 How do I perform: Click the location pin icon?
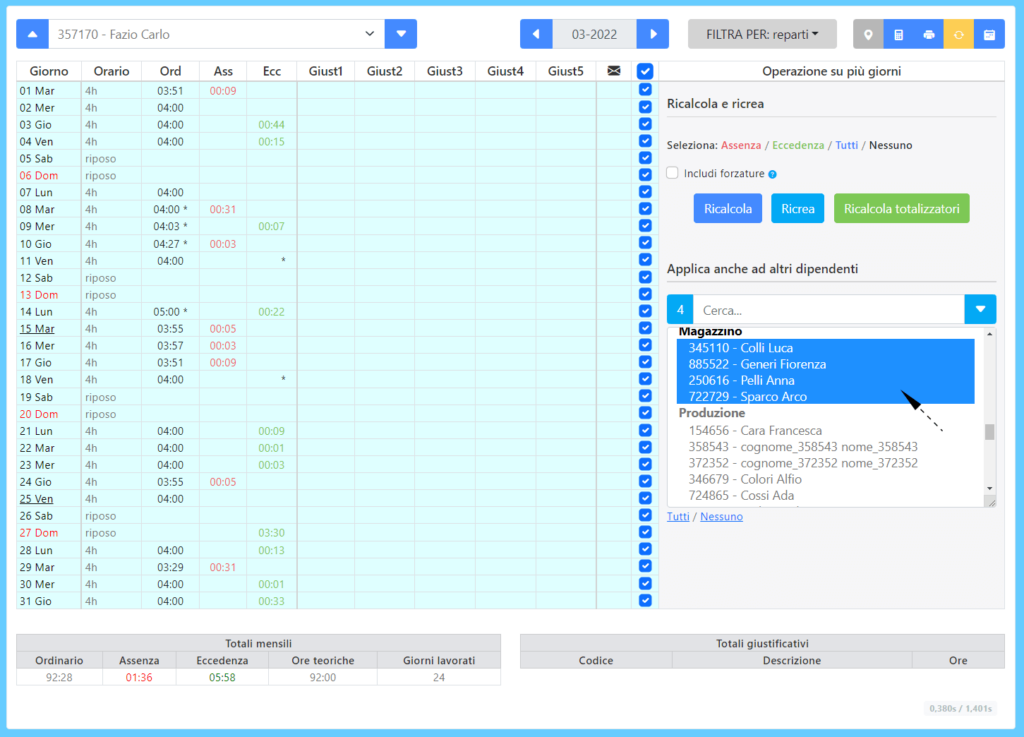(x=868, y=35)
